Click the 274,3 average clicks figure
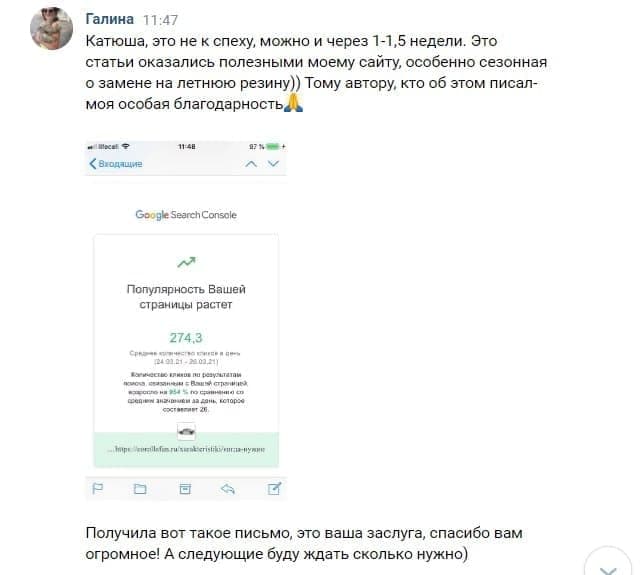 186,338
